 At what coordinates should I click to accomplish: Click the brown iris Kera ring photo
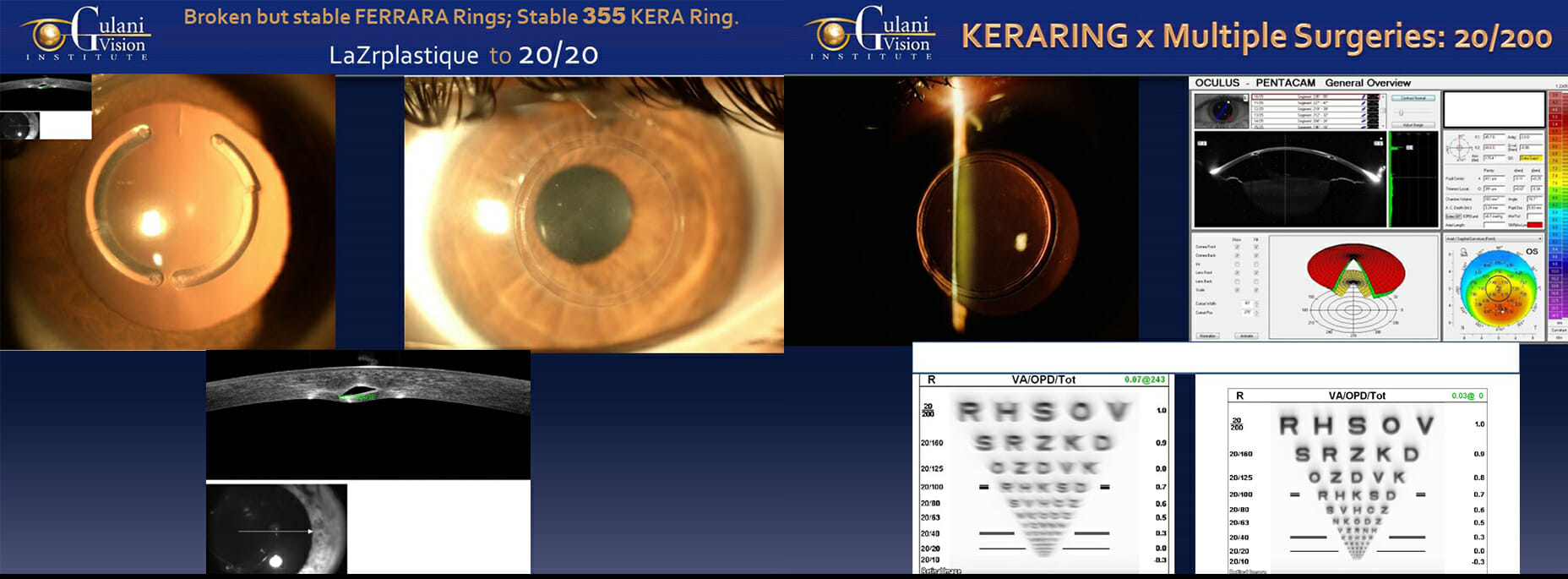tap(594, 213)
